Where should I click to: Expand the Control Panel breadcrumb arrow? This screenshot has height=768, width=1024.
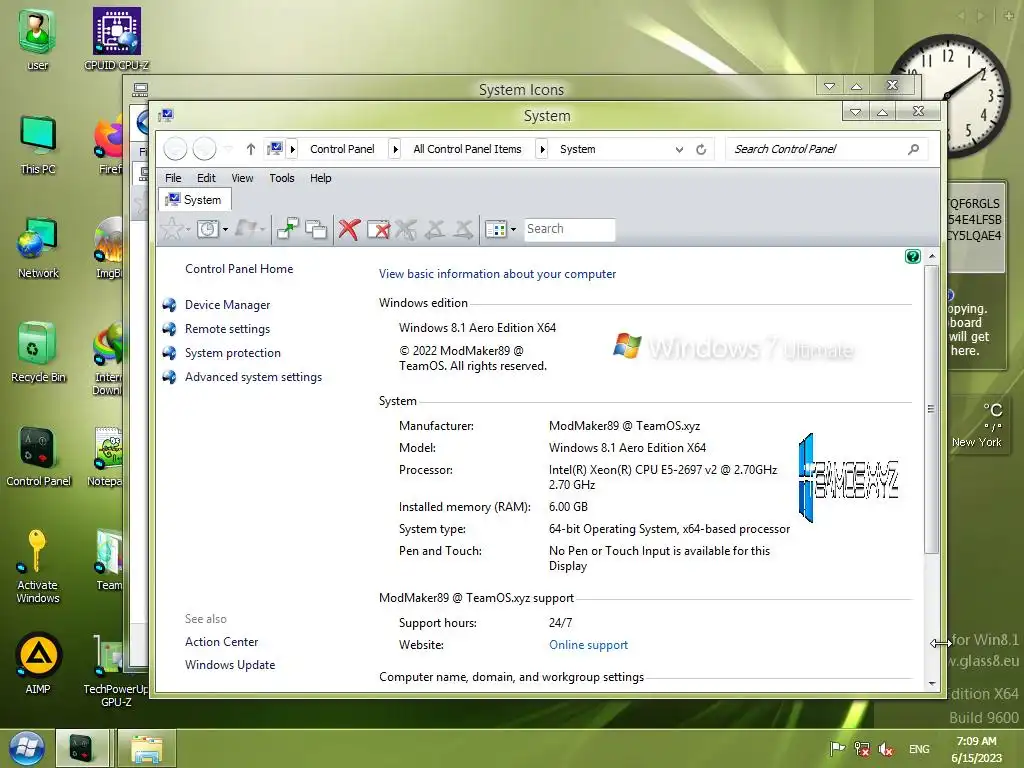tap(395, 150)
